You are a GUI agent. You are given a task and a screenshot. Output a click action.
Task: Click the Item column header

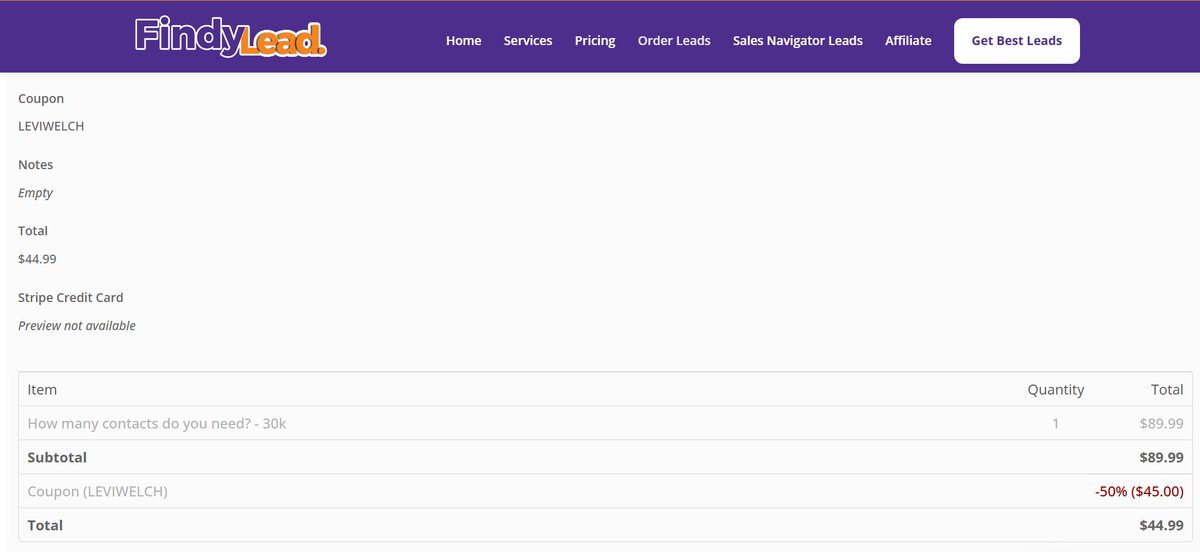pyautogui.click(x=42, y=390)
